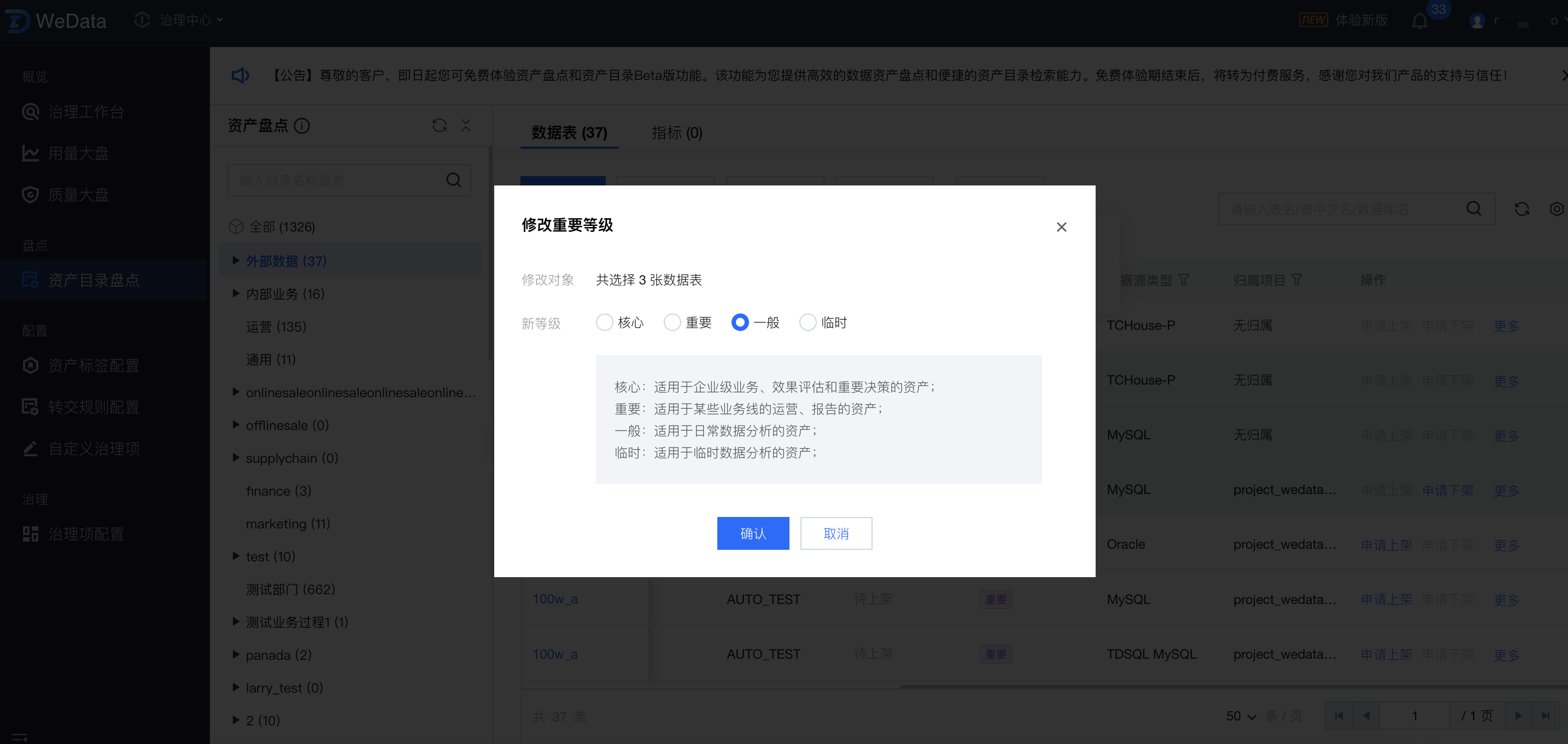The height and width of the screenshot is (744, 1568).
Task: Close the 修改重要等级 dialog with X
Action: (1061, 227)
